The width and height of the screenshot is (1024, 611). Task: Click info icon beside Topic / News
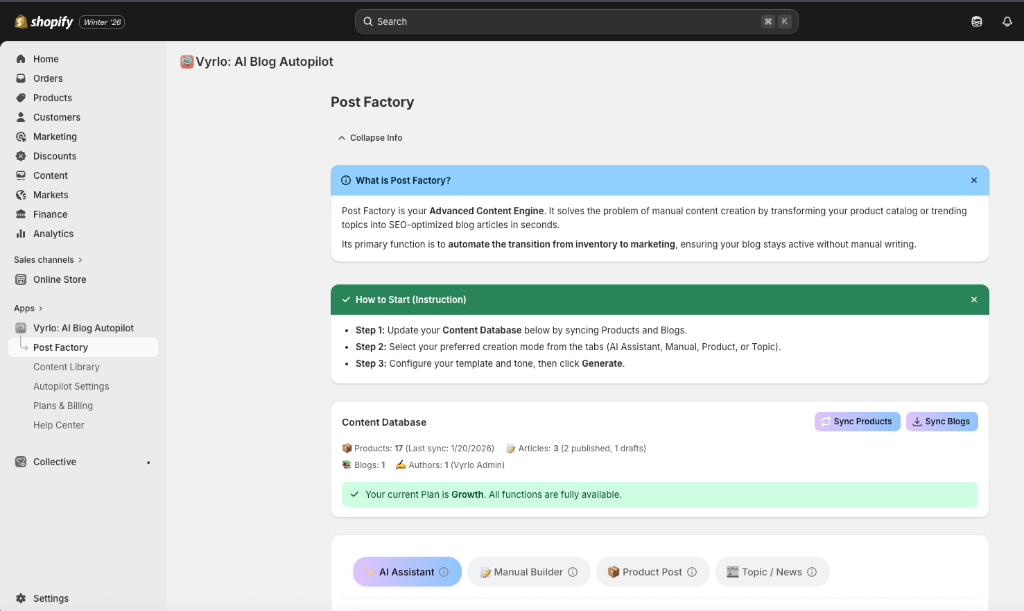click(812, 572)
